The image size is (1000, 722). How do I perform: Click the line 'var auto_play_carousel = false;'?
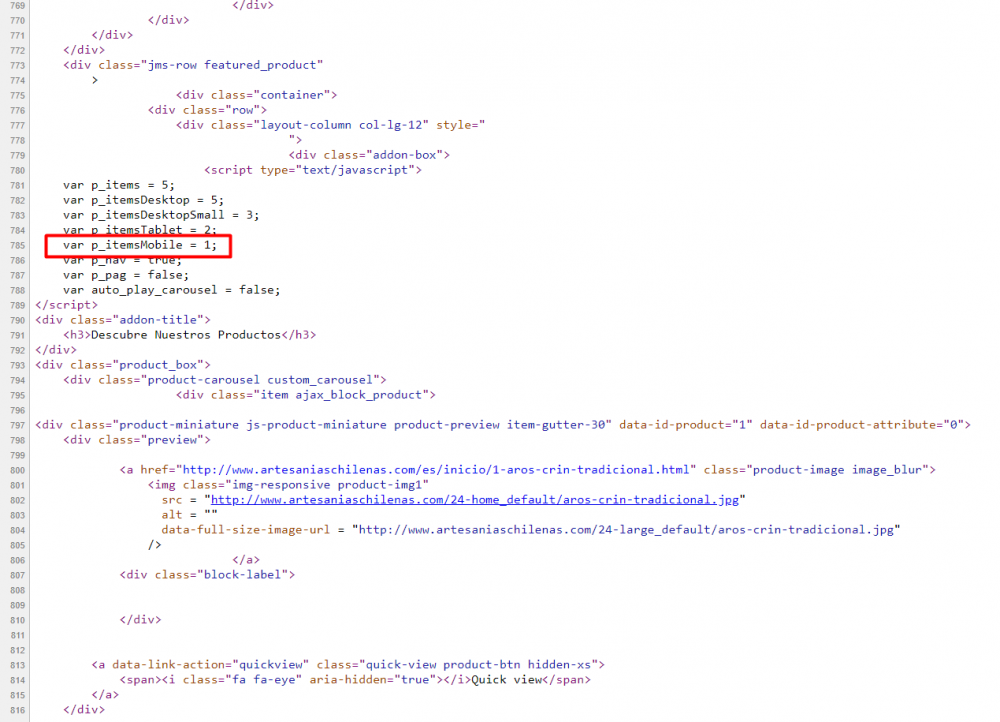click(x=172, y=290)
